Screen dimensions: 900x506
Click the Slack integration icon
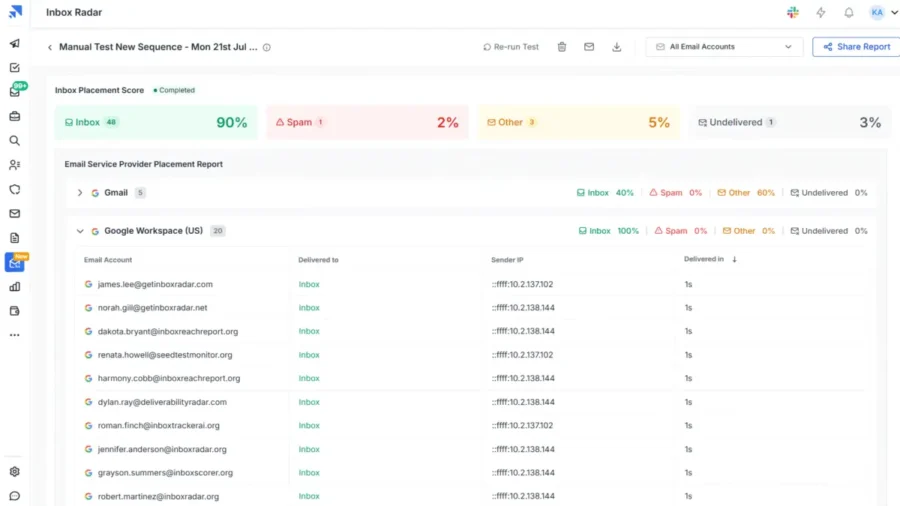coord(793,13)
